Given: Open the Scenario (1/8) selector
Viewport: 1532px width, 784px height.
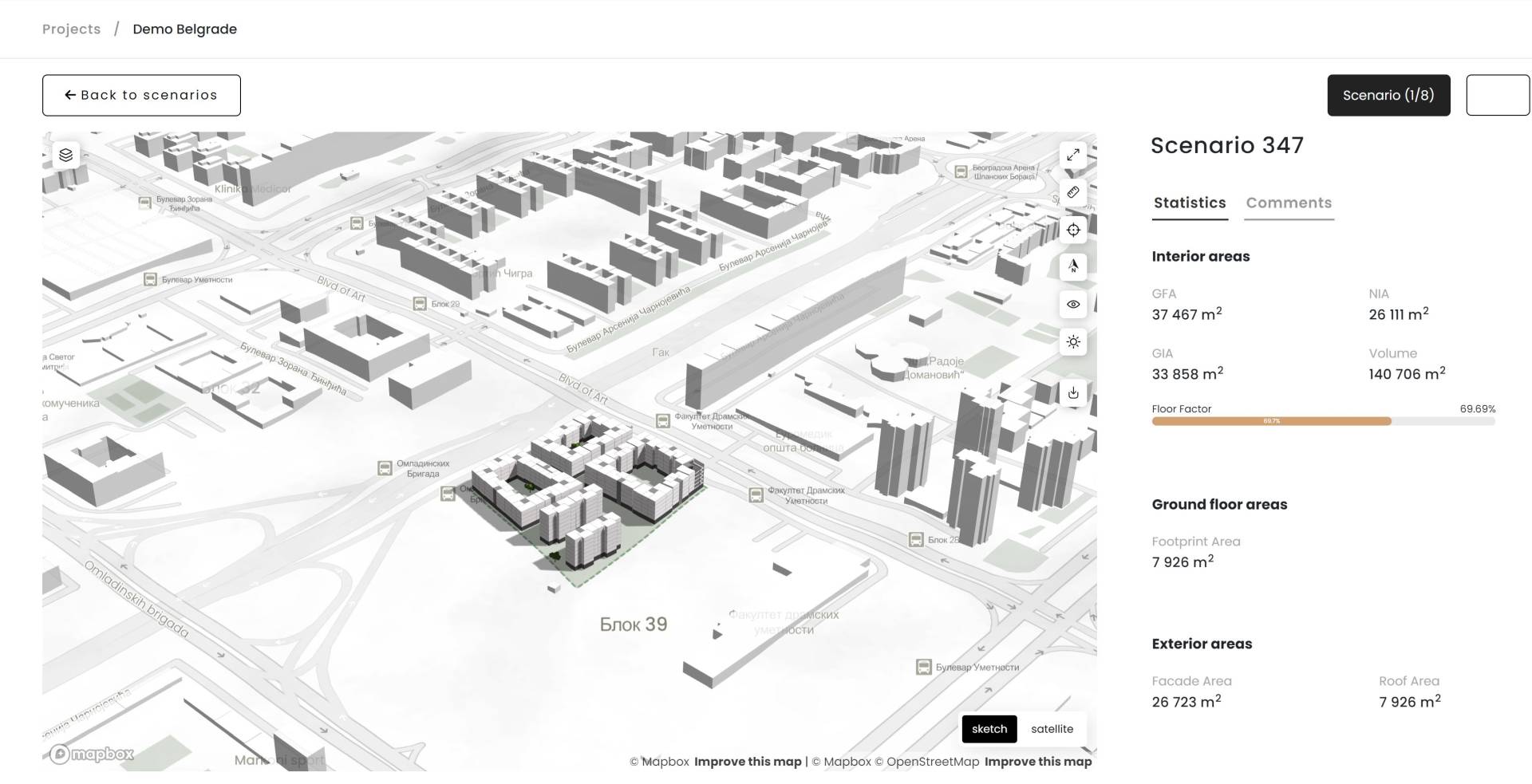Looking at the screenshot, I should click(x=1388, y=95).
